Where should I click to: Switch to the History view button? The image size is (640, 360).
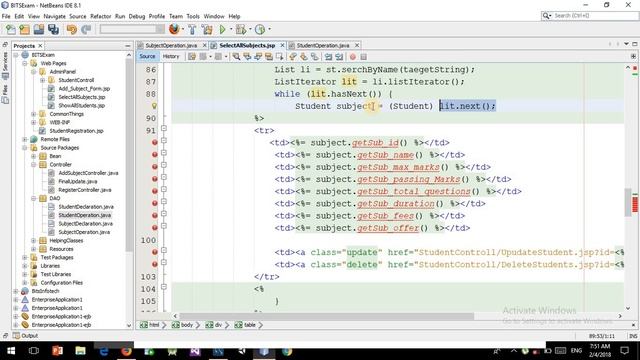[x=171, y=56]
